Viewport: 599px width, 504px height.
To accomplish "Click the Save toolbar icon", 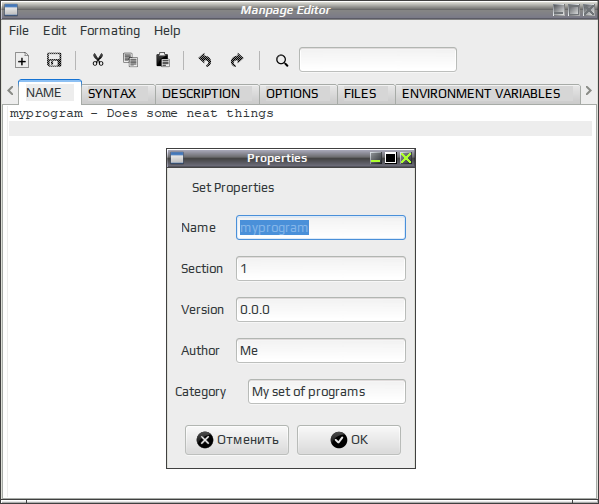I will click(x=54, y=60).
